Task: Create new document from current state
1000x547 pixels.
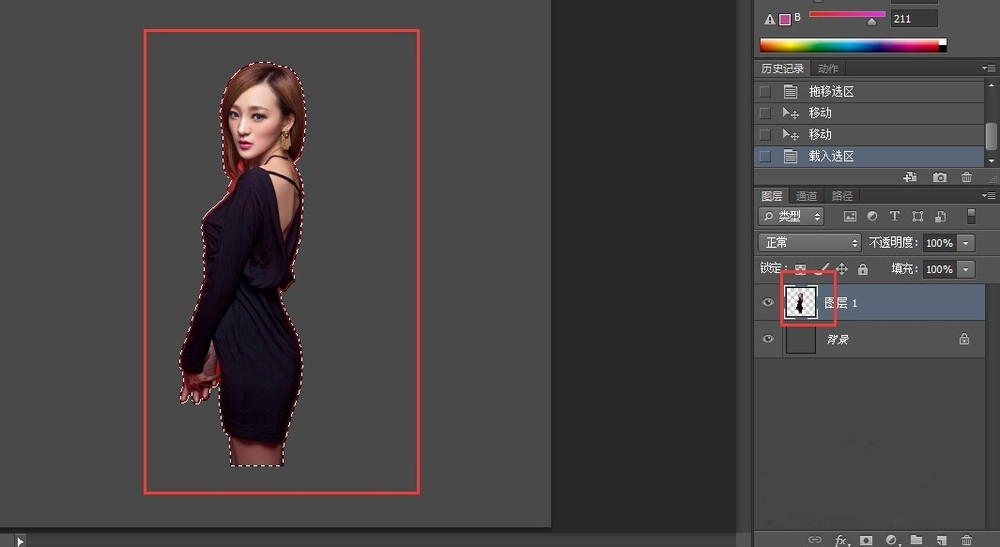Action: tap(910, 177)
